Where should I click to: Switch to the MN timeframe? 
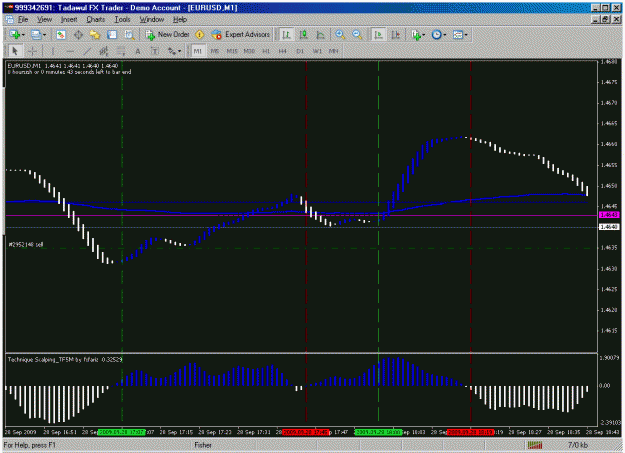[334, 51]
